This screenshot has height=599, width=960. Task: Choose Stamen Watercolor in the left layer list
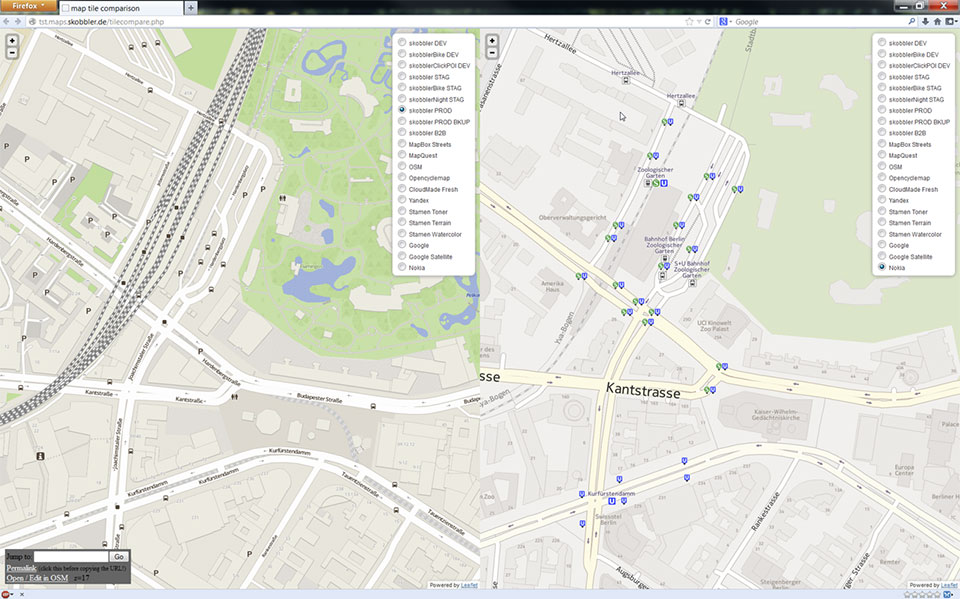pyautogui.click(x=402, y=234)
